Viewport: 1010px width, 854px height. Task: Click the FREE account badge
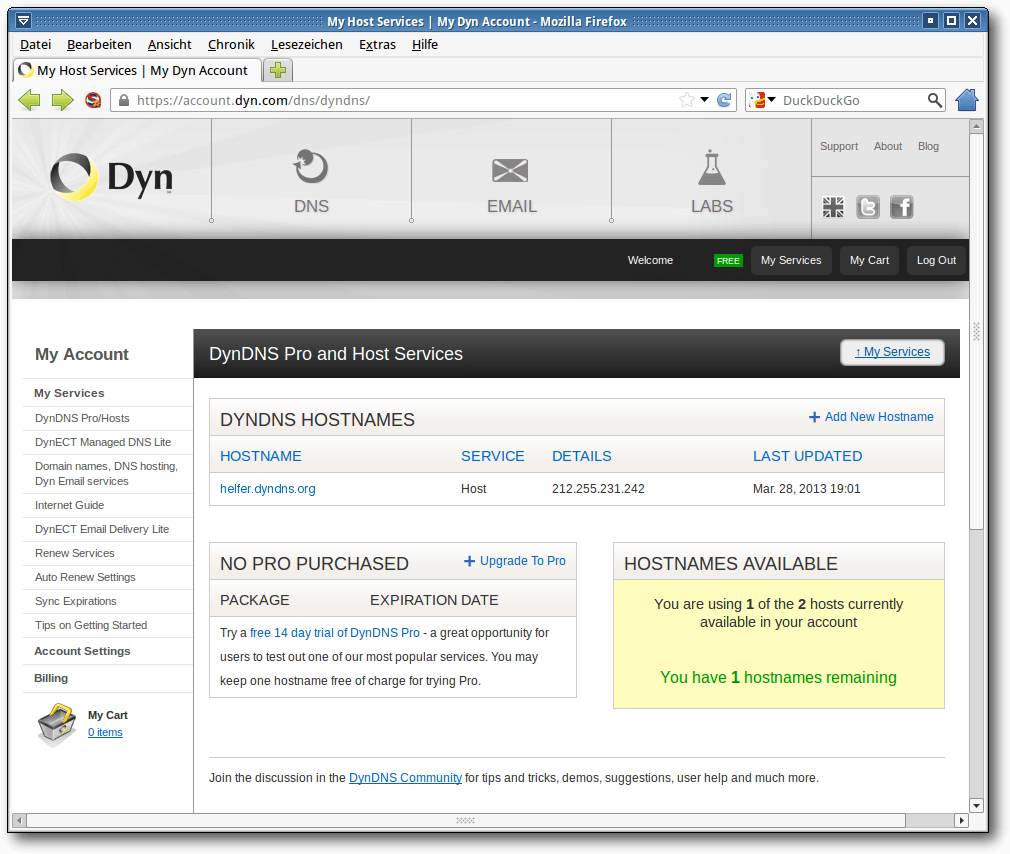(729, 261)
